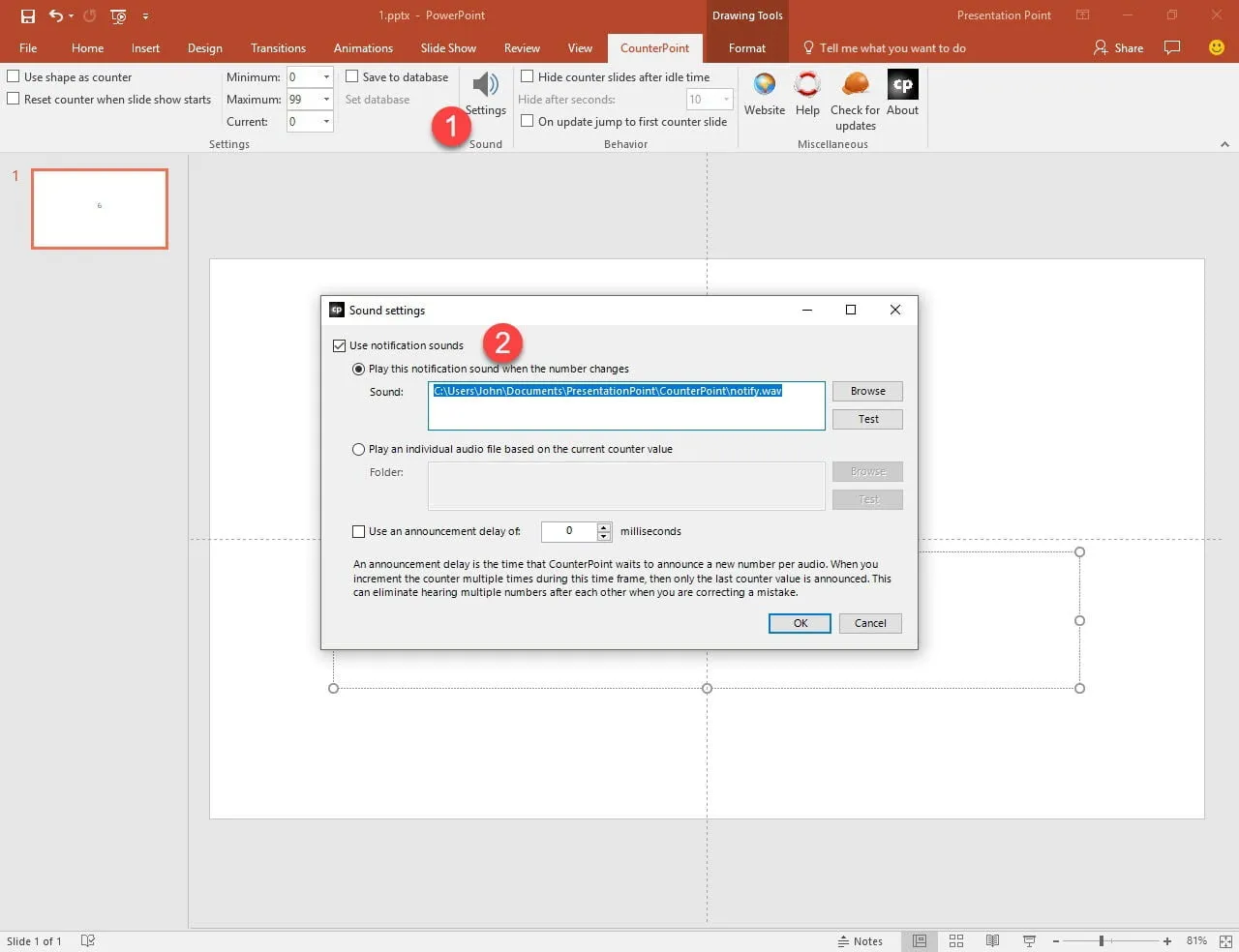Expand the Maximum value dropdown
Screen dimensions: 1239x952
(326, 100)
